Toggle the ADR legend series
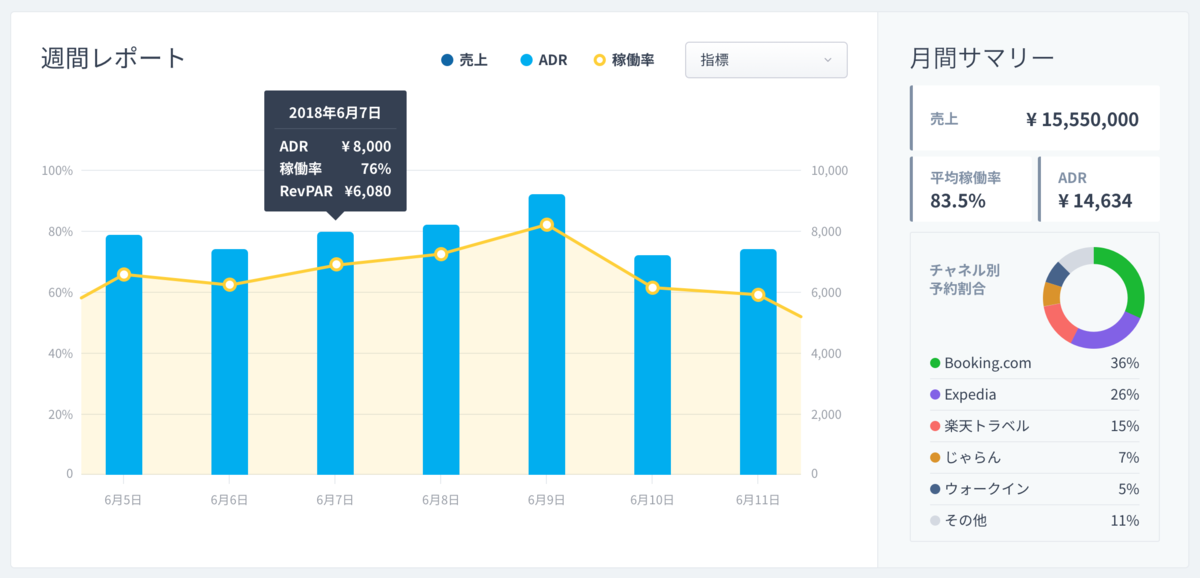The height and width of the screenshot is (578, 1200). click(543, 60)
